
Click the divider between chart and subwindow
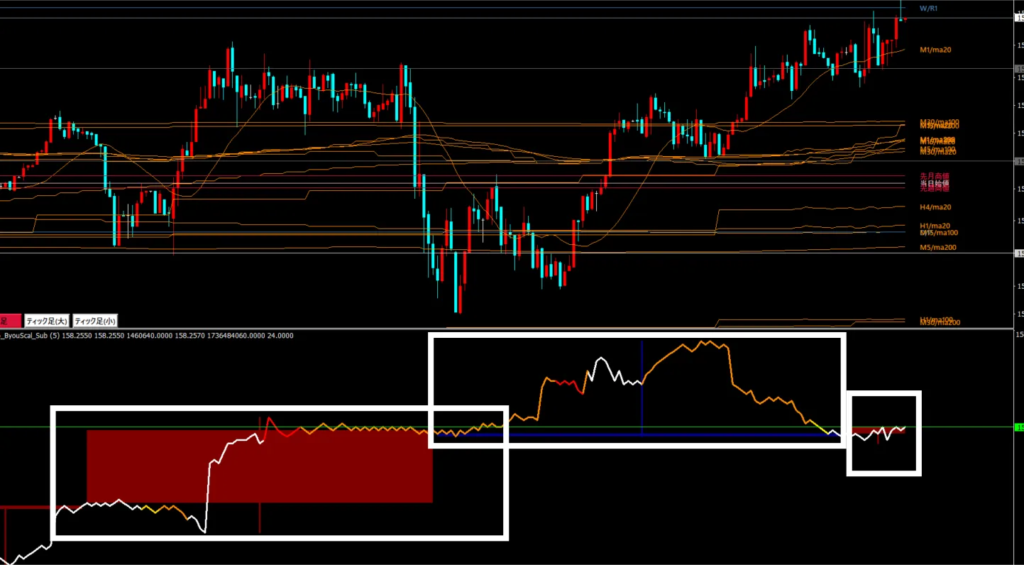[x=500, y=328]
